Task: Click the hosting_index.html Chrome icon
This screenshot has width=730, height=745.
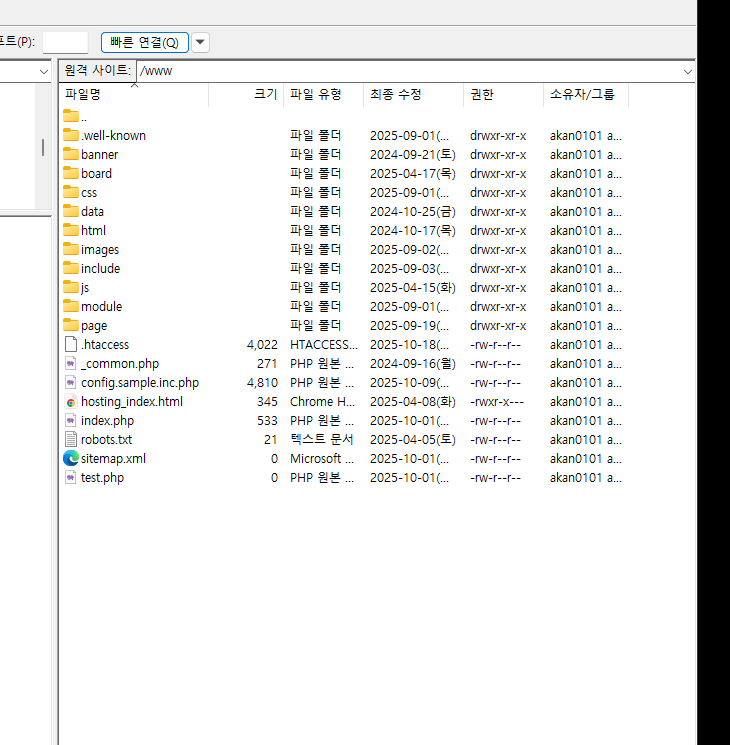Action: point(70,401)
